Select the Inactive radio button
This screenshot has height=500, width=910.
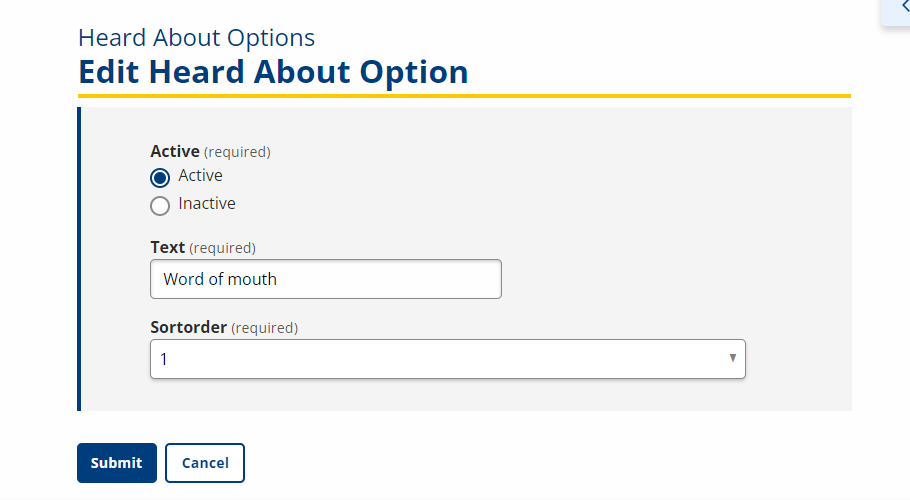click(160, 206)
